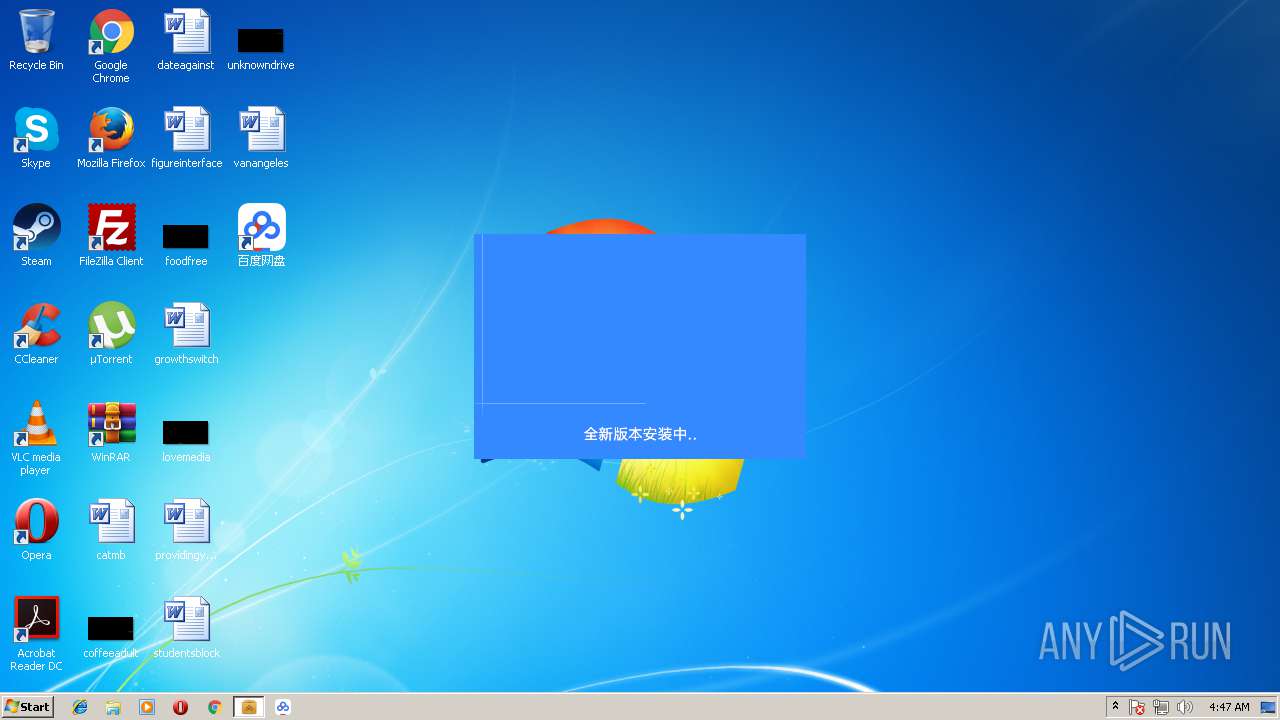The height and width of the screenshot is (720, 1280).
Task: Open the WinRAR desktop shortcut
Action: pyautogui.click(x=111, y=432)
